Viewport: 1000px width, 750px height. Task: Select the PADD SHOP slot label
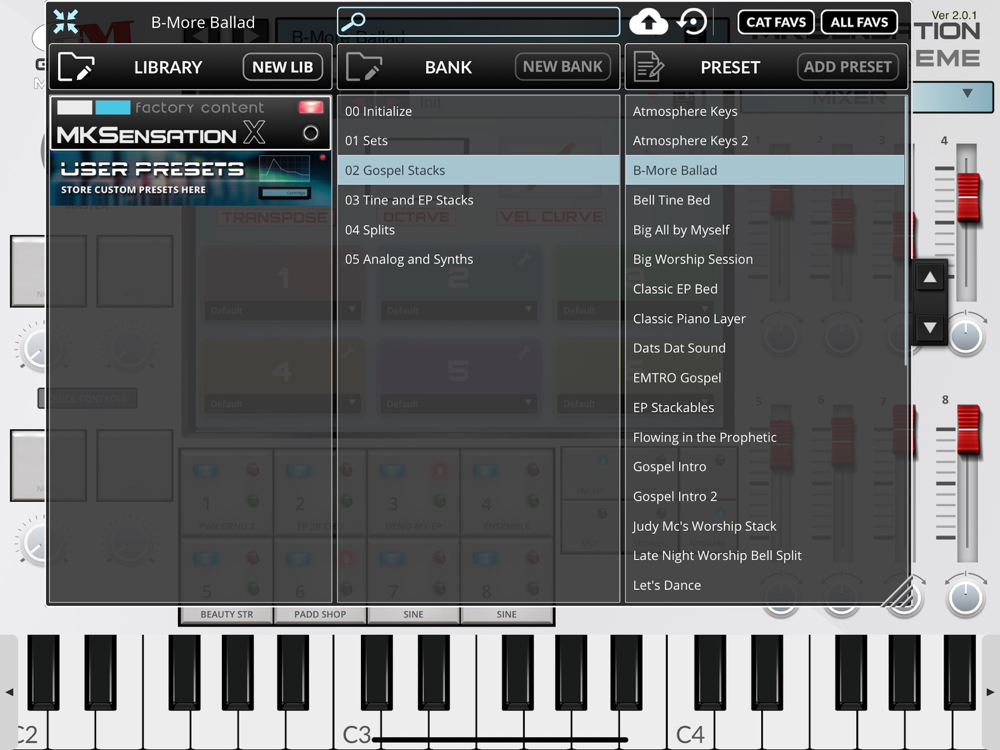pyautogui.click(x=320, y=614)
